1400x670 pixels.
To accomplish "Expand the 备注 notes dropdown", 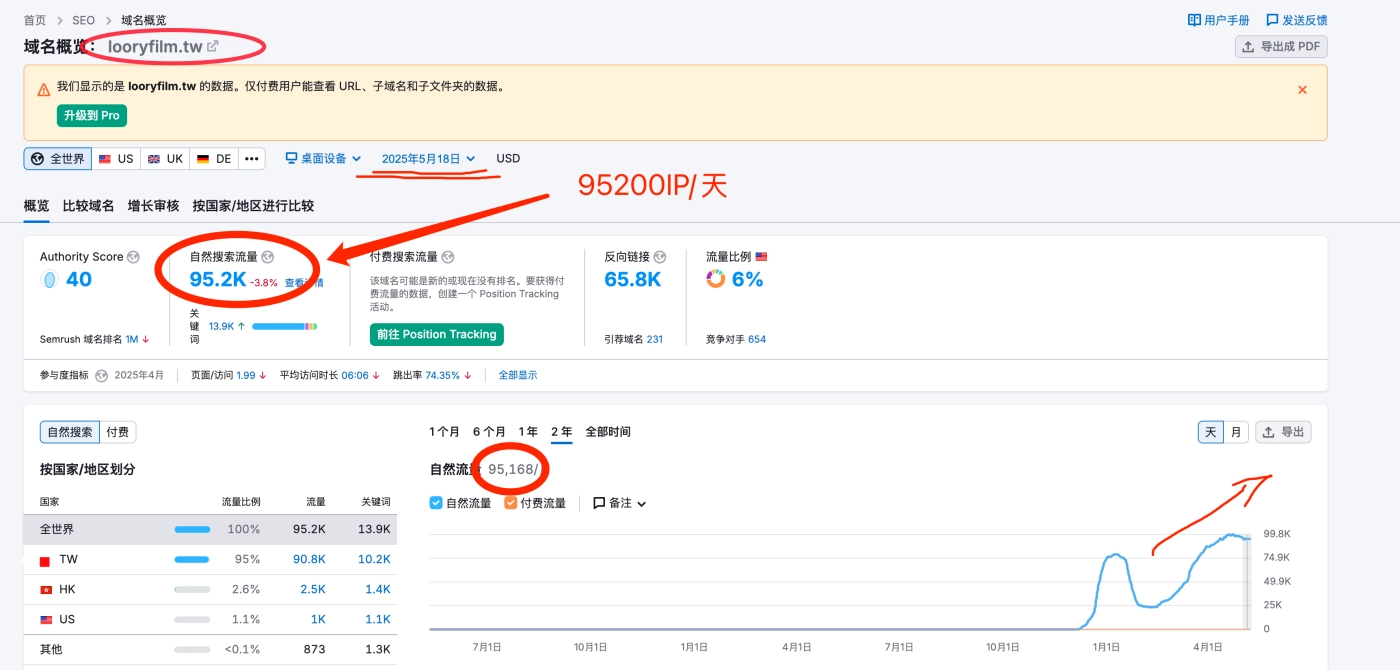I will coord(641,504).
